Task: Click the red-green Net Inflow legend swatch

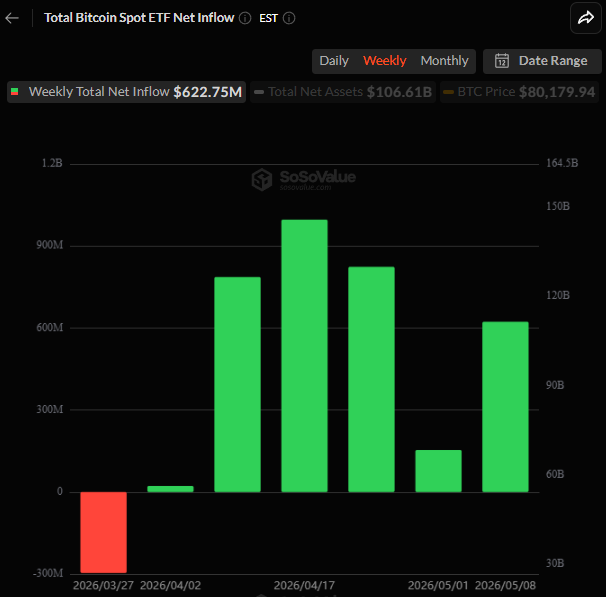Action: [x=15, y=92]
